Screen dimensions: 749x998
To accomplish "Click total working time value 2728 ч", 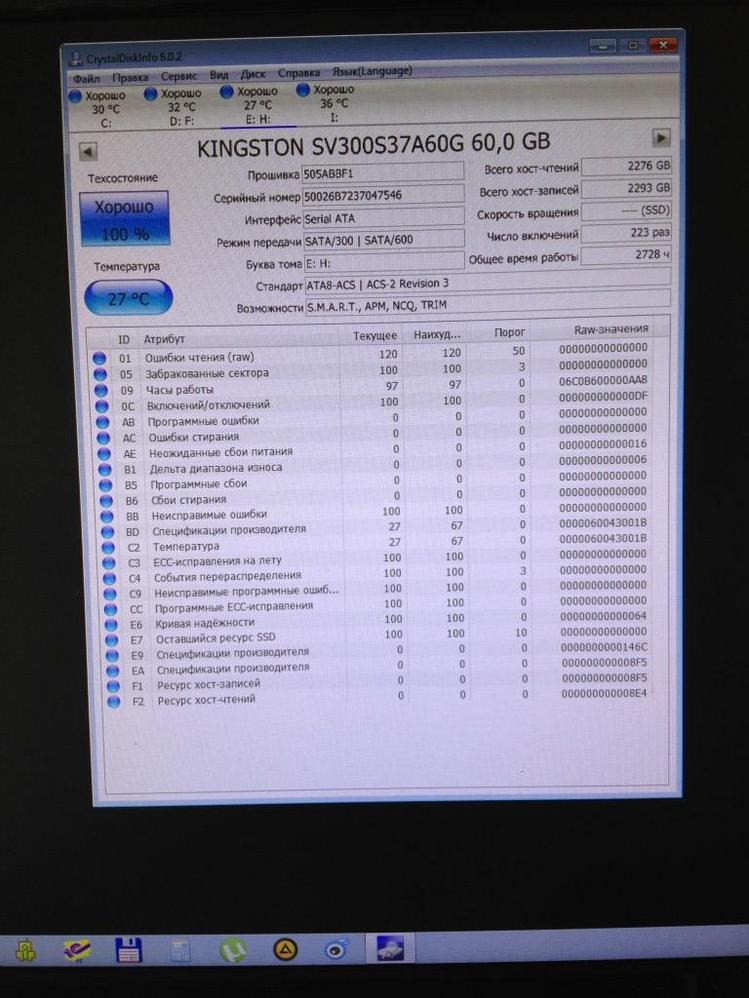I will [x=626, y=255].
